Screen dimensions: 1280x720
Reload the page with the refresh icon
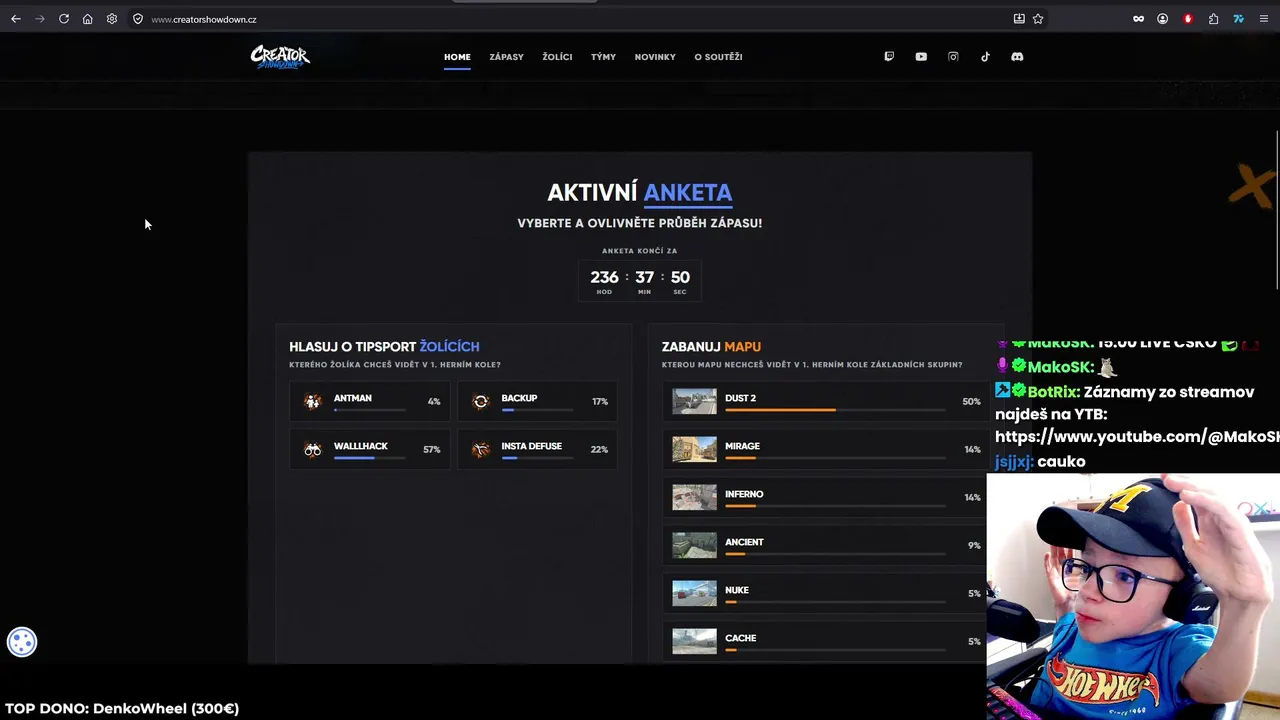(x=64, y=19)
